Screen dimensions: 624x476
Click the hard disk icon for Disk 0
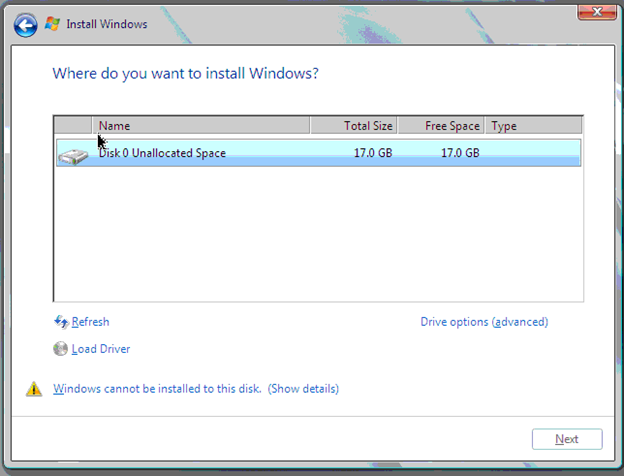[73, 156]
